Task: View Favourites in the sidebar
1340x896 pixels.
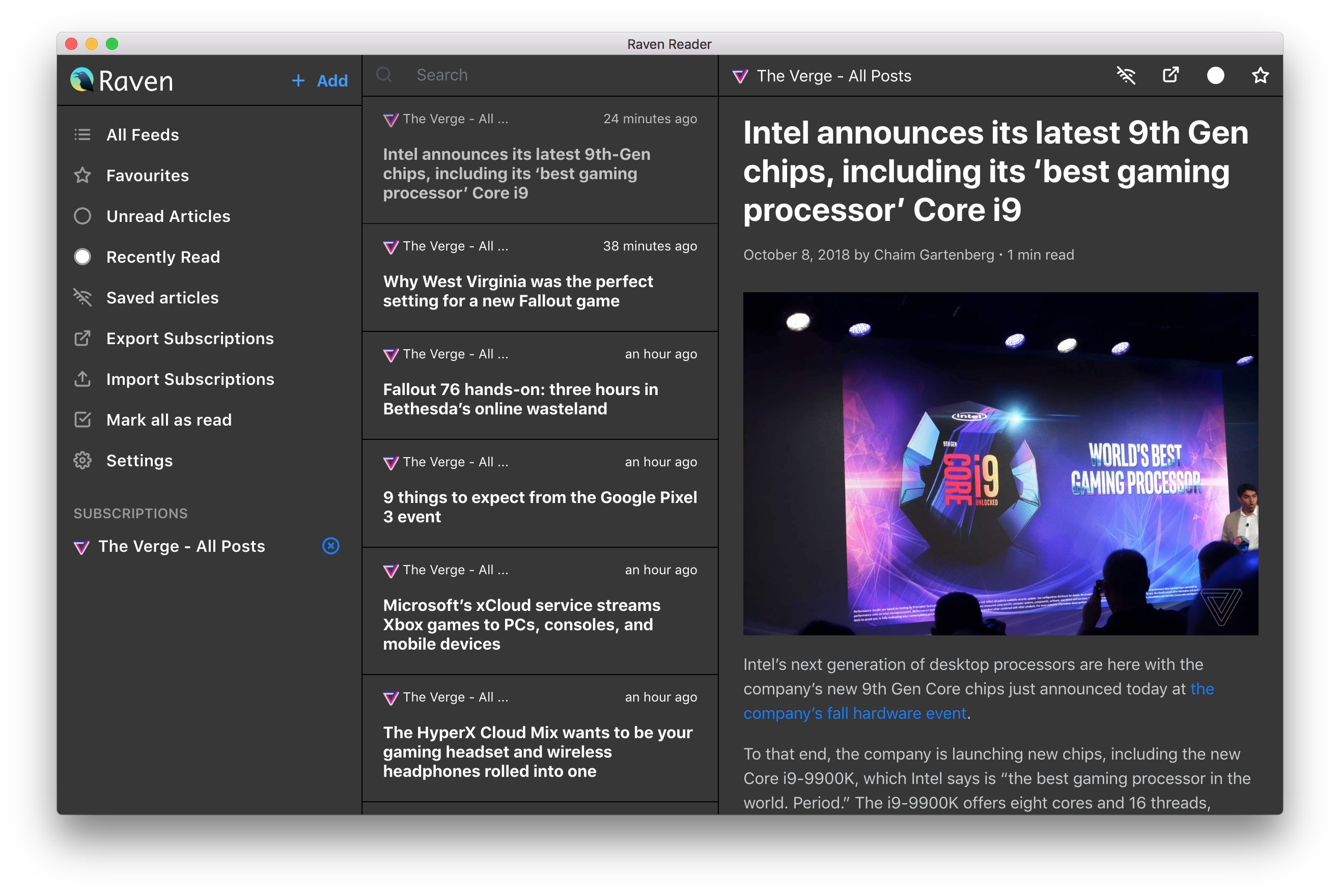Action: [148, 176]
